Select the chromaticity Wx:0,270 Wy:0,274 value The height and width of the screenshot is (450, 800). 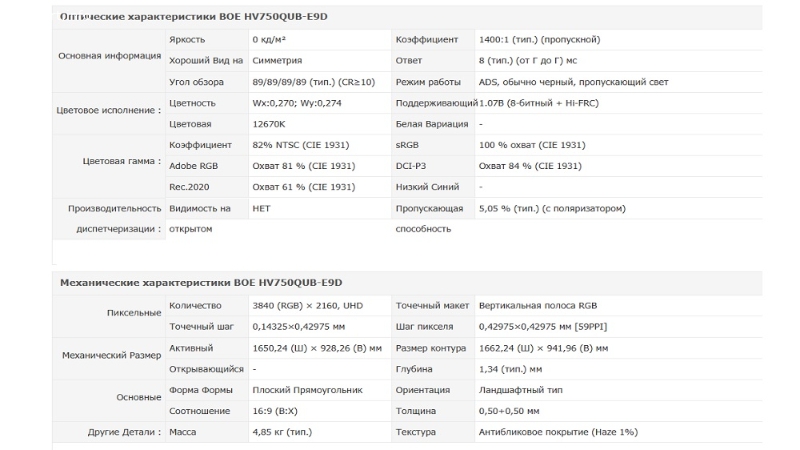click(297, 103)
